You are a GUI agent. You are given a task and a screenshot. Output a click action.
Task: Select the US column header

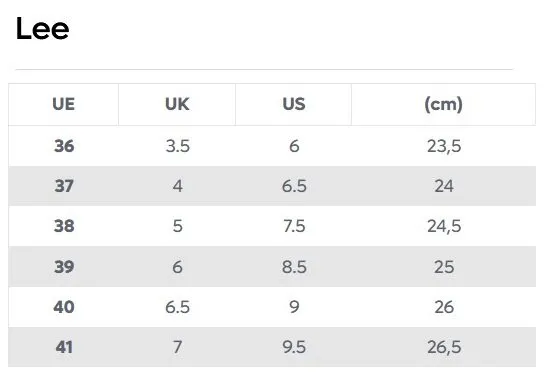click(294, 104)
